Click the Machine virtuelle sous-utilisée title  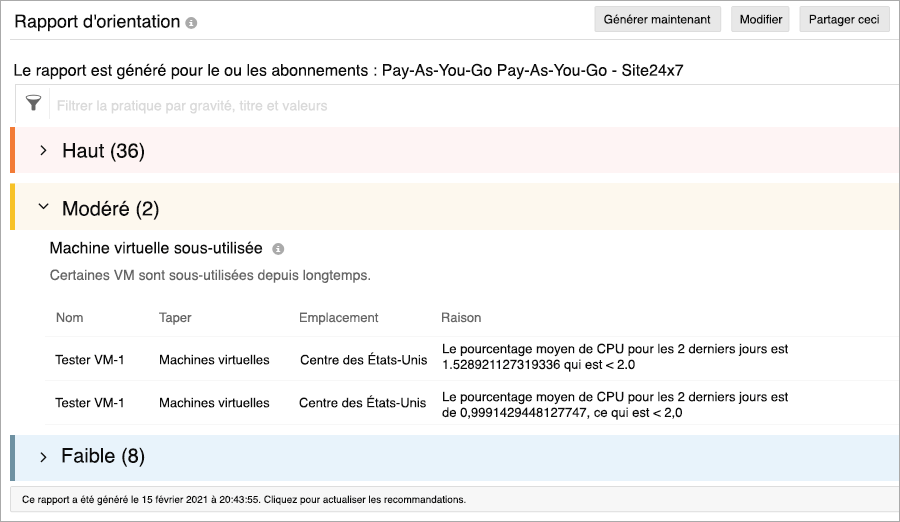156,248
